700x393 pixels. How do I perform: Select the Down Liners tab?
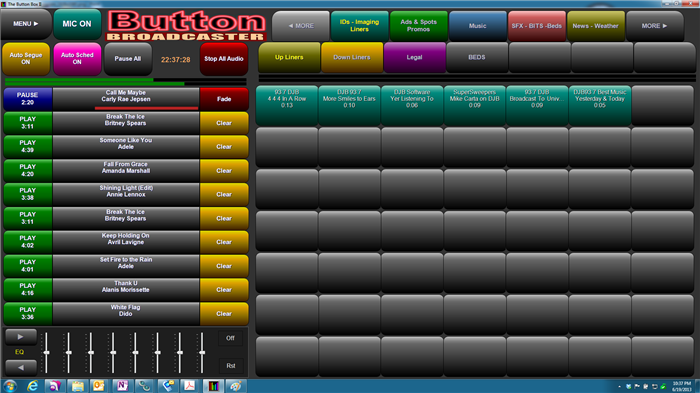click(x=352, y=57)
